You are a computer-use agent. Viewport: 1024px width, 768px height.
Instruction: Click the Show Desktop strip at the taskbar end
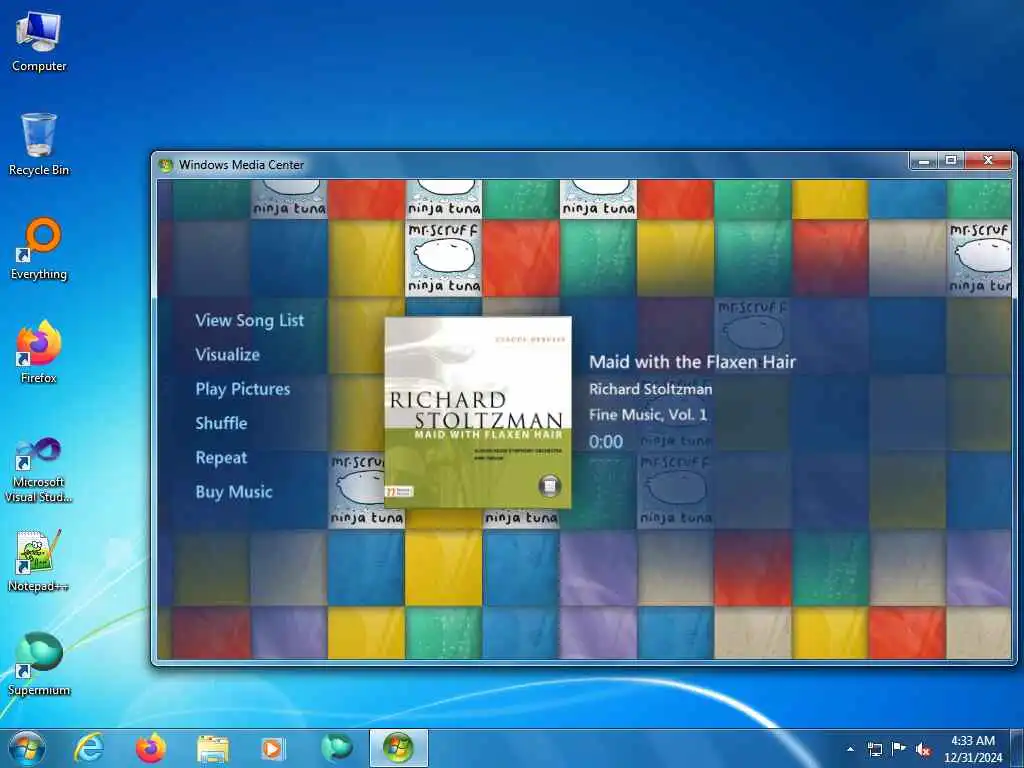1017,748
